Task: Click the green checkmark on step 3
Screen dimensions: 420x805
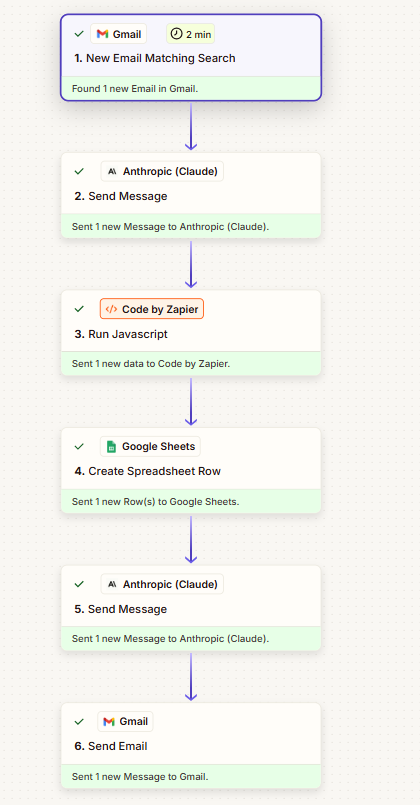Action: click(79, 309)
